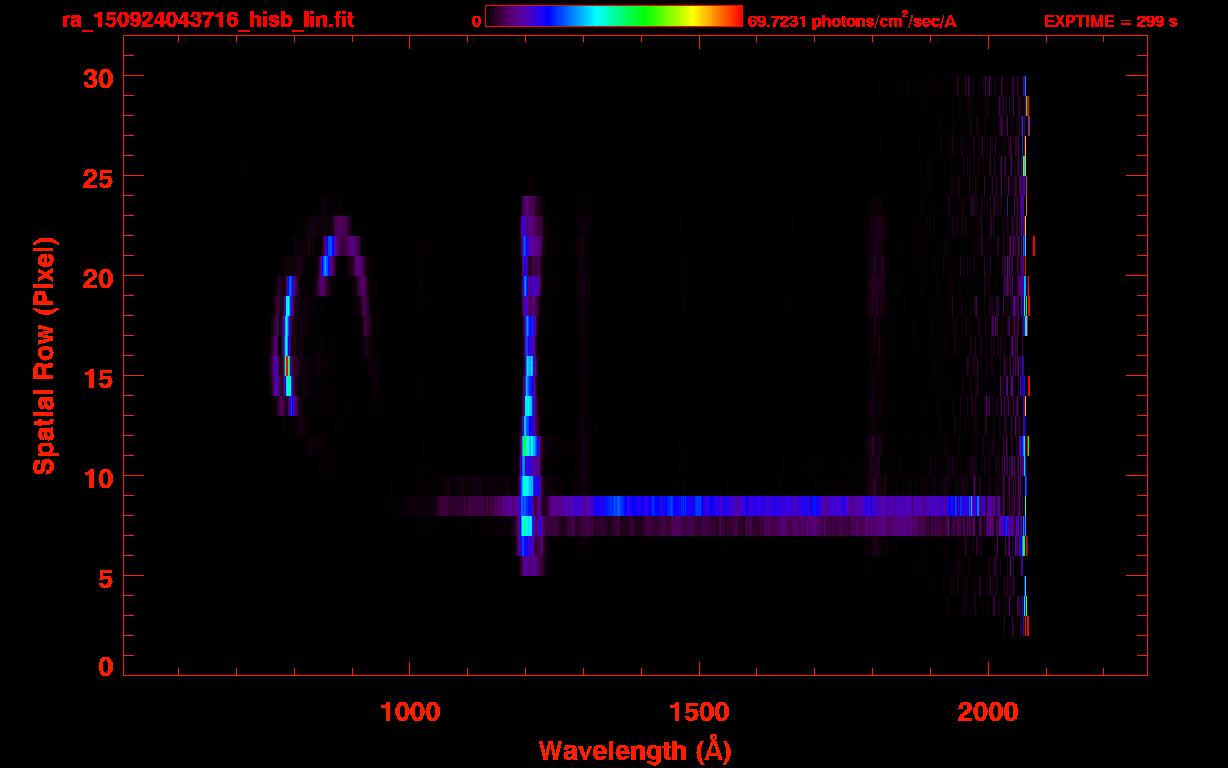Image resolution: width=1228 pixels, height=768 pixels.
Task: Click the 1000 wavelength tick label
Action: click(x=409, y=712)
